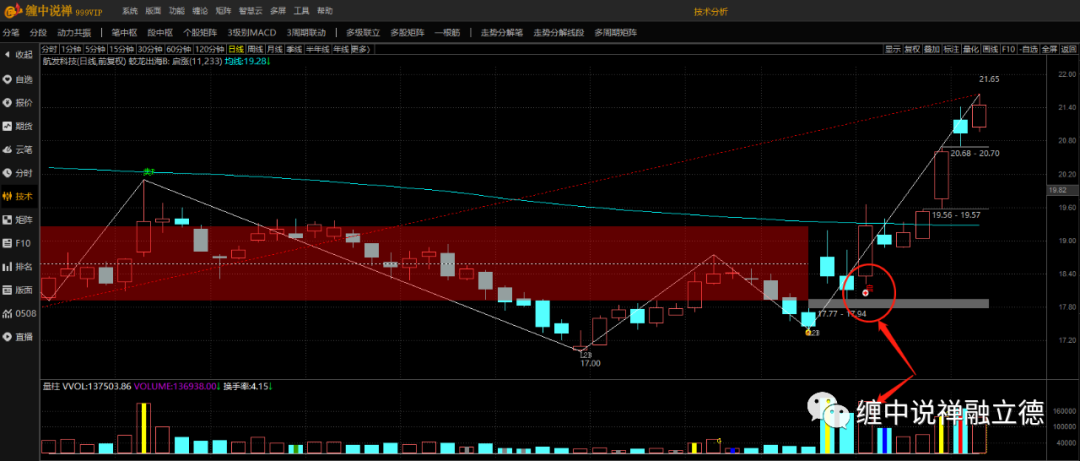This screenshot has height=461, width=1080.
Task: Toggle 笔中枢 display
Action: pos(124,32)
